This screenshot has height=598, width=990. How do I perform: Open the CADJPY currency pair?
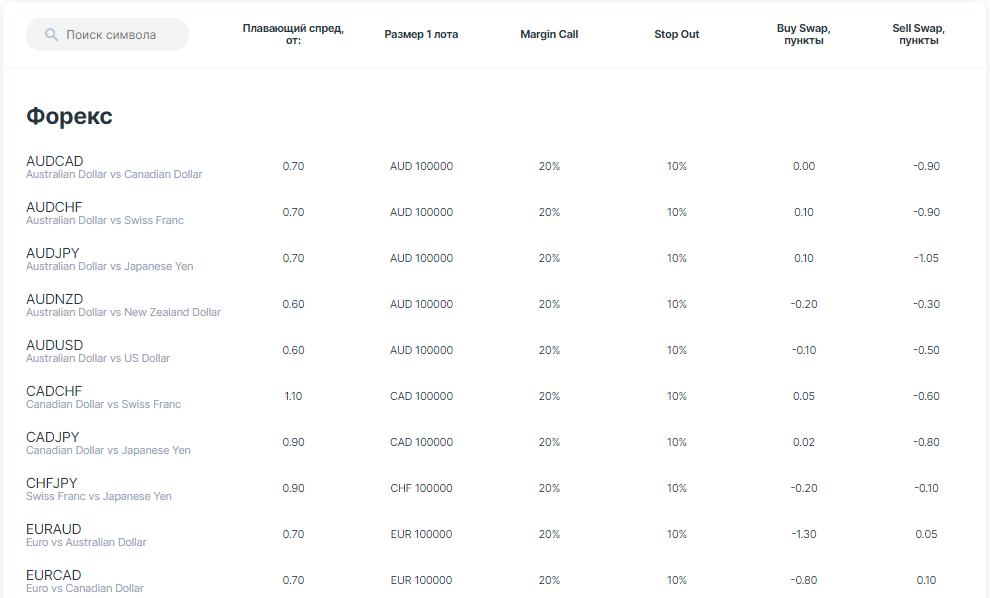[52, 437]
